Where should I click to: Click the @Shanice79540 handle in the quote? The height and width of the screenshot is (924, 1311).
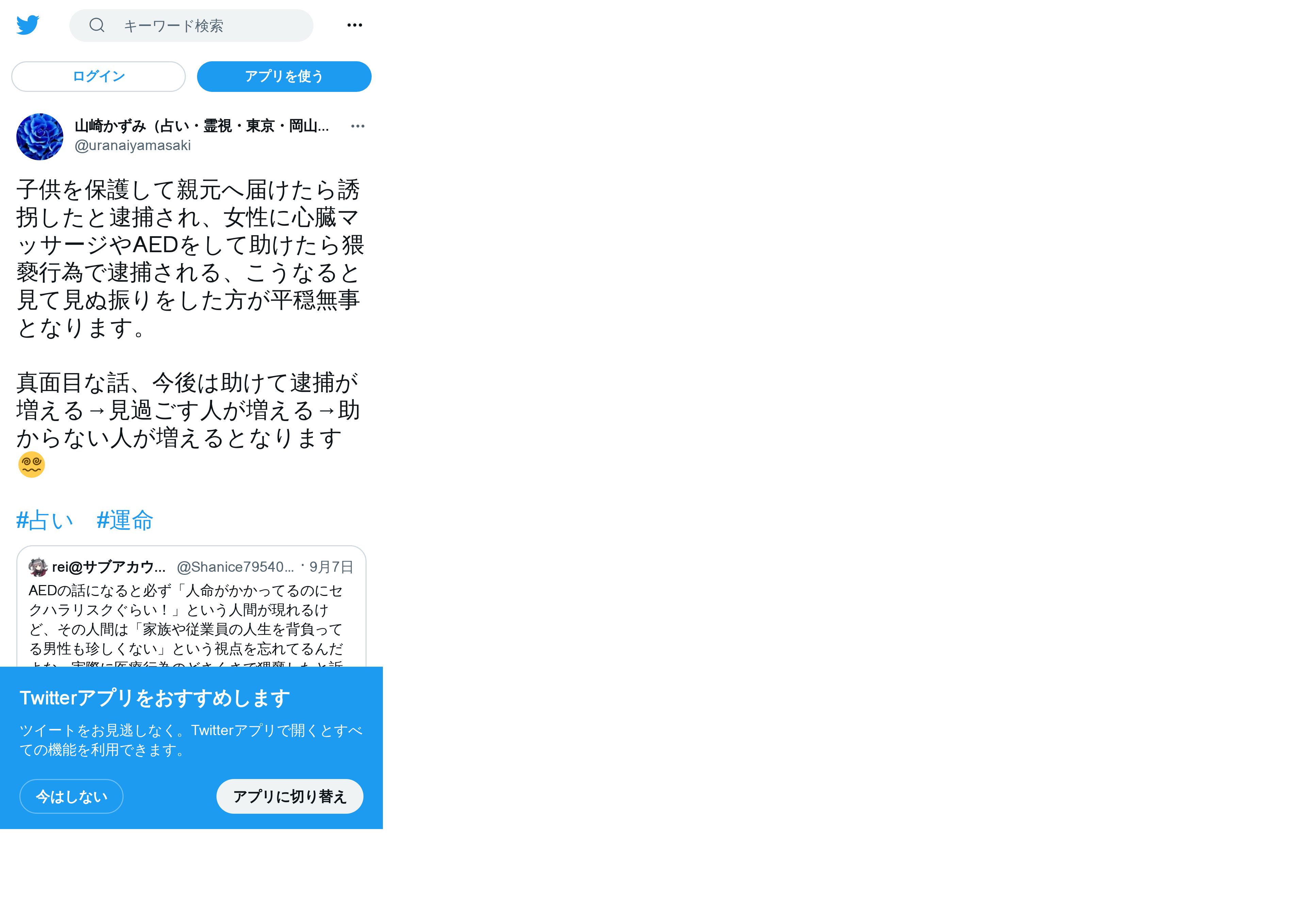click(235, 567)
